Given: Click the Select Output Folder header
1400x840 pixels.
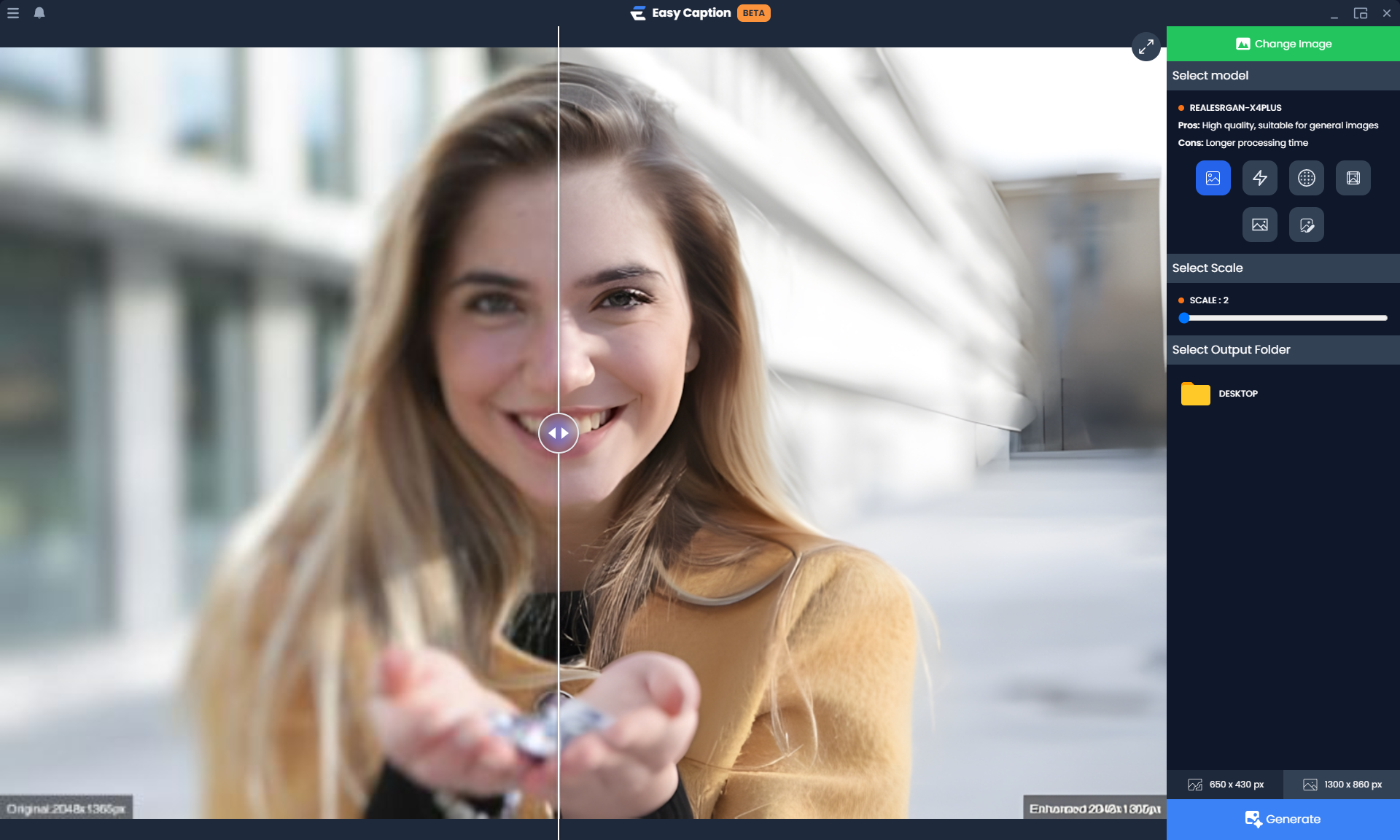Looking at the screenshot, I should pyautogui.click(x=1283, y=350).
